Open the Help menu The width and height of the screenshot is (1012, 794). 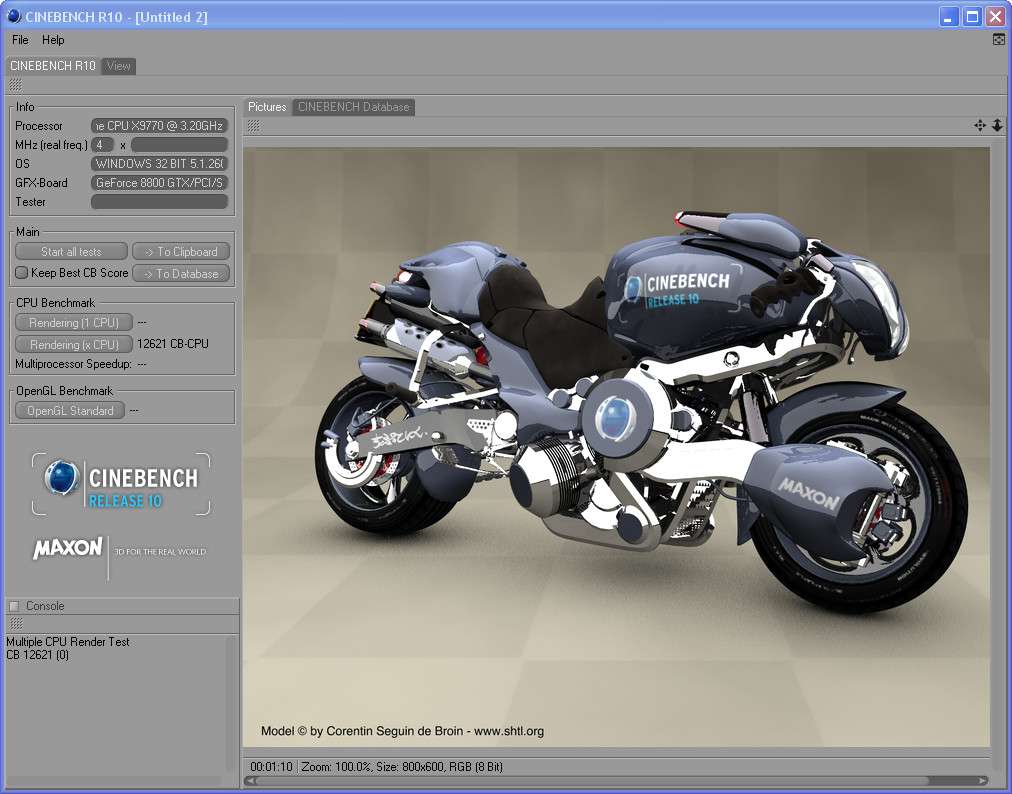point(53,40)
